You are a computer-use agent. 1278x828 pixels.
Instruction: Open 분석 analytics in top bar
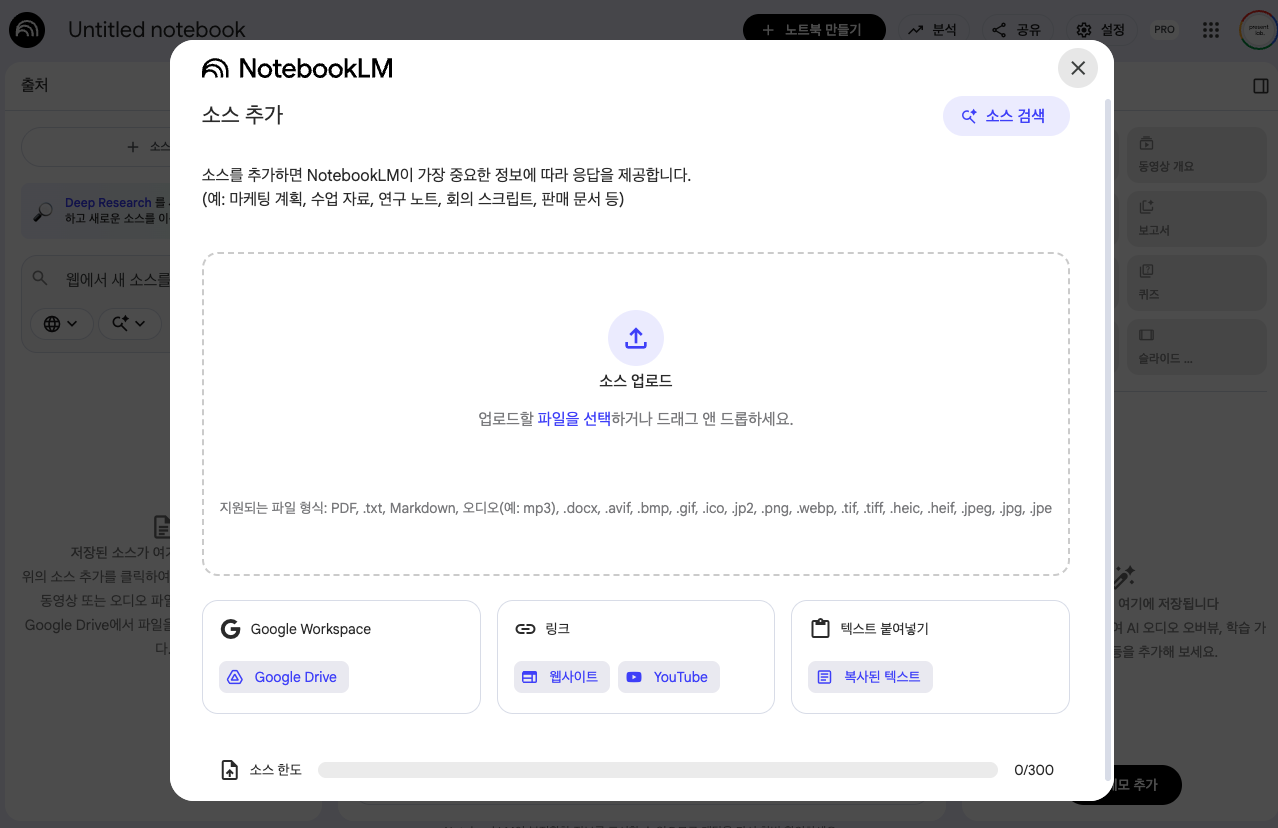932,30
